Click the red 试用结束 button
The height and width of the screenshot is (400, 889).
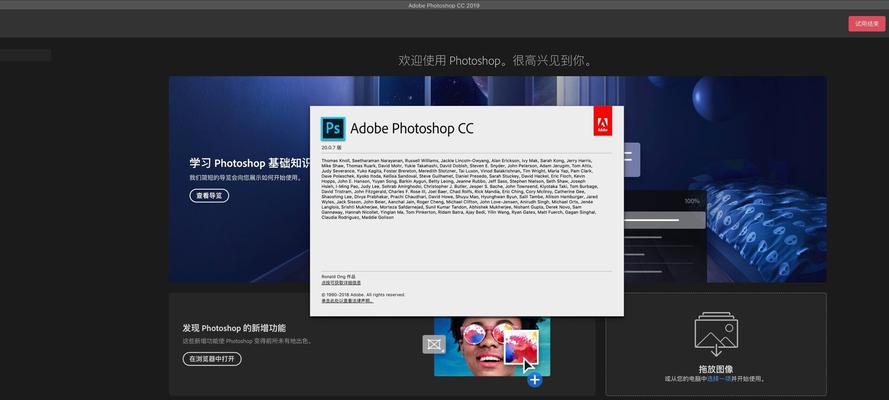click(866, 24)
